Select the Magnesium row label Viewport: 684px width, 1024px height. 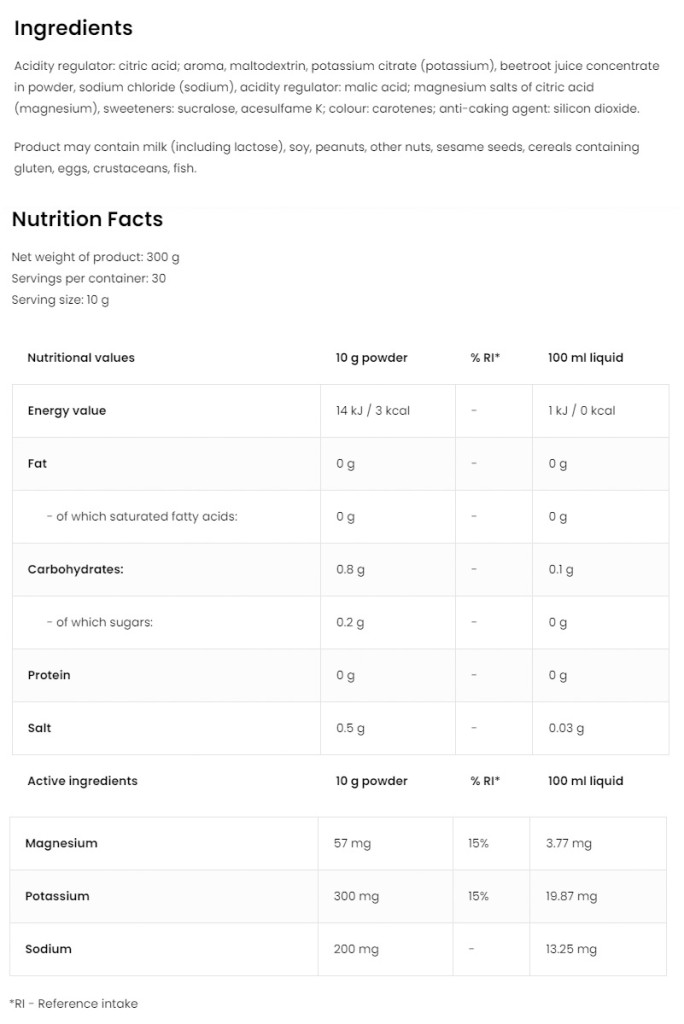(x=61, y=843)
